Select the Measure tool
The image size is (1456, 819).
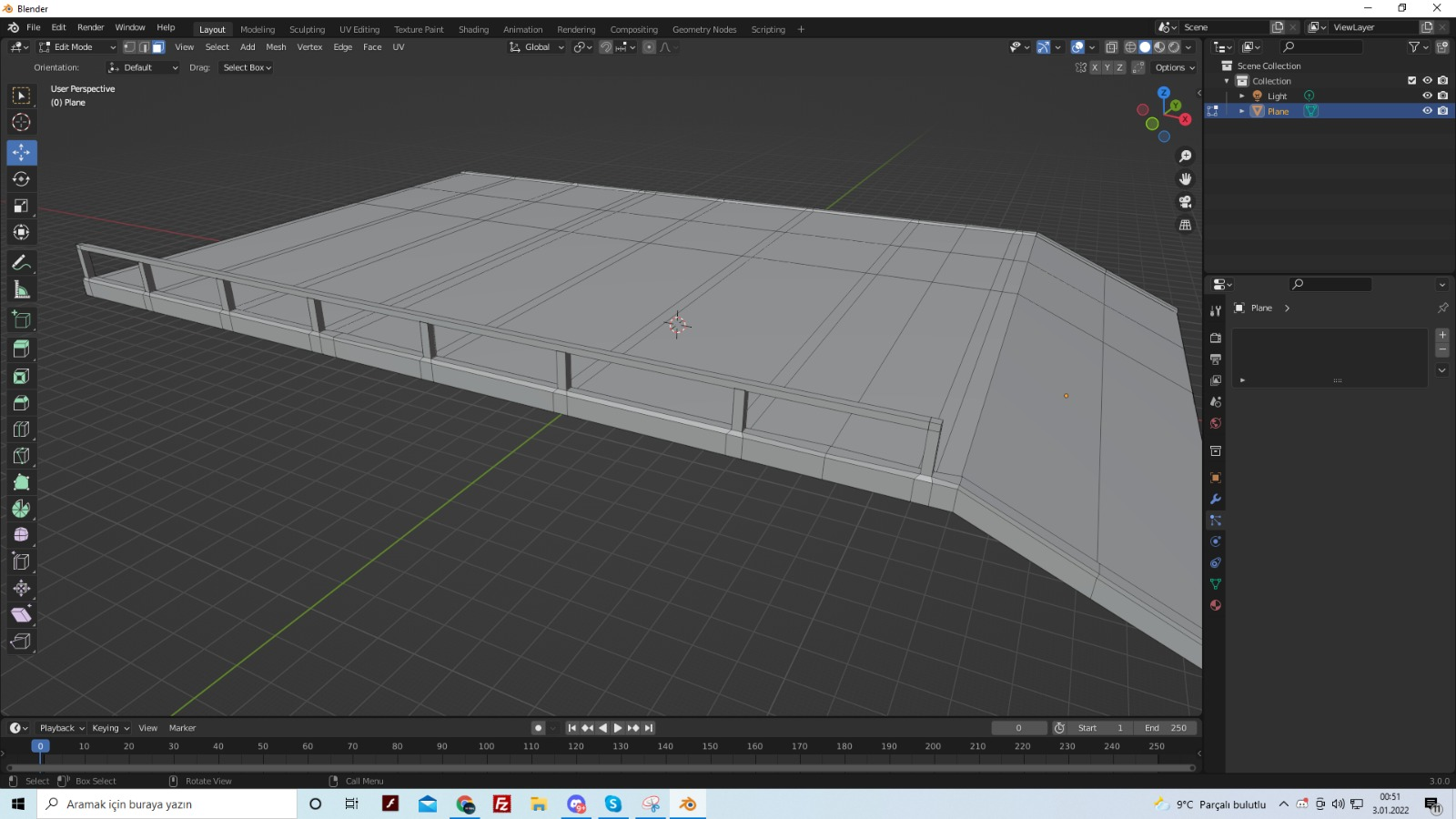(x=21, y=290)
